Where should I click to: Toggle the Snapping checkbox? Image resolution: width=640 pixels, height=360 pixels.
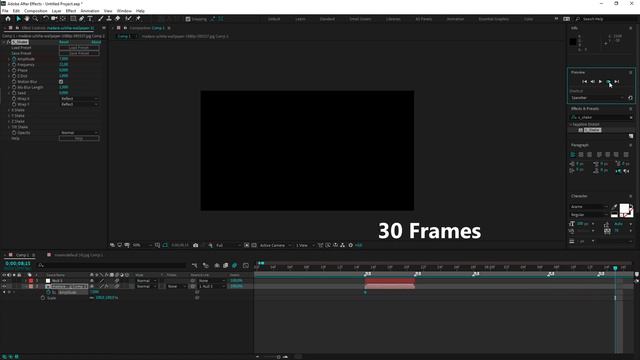pyautogui.click(x=188, y=19)
